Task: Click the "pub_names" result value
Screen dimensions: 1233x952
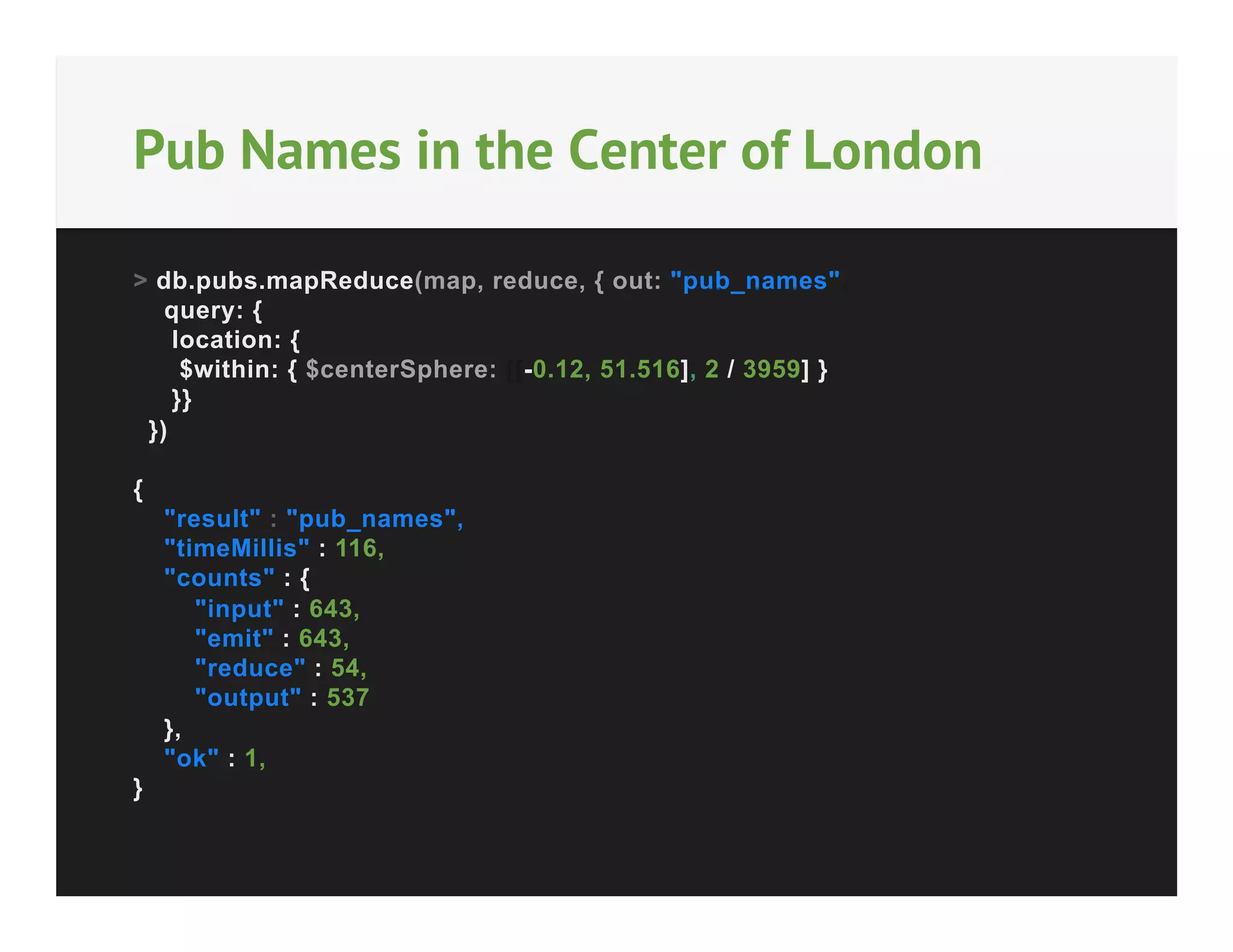Action: [x=371, y=519]
